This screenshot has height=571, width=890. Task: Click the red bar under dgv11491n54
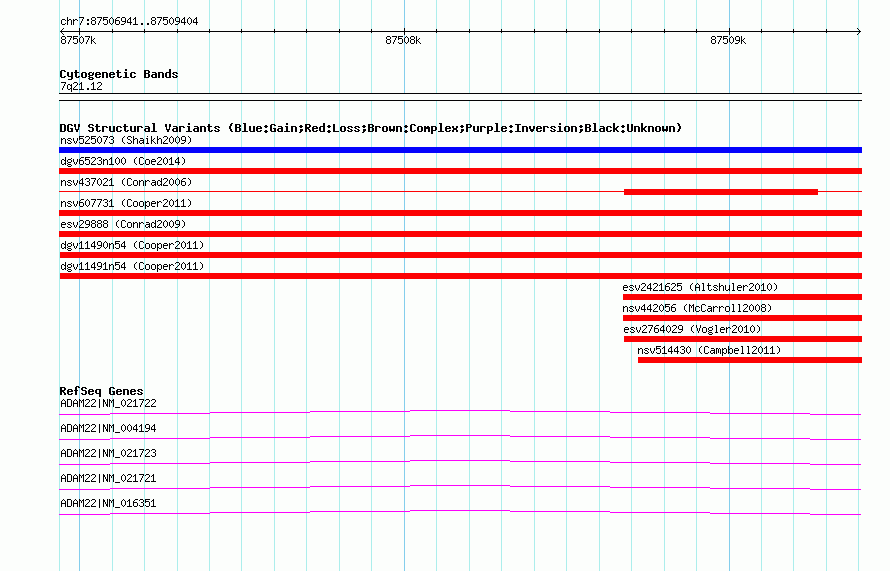(x=460, y=276)
